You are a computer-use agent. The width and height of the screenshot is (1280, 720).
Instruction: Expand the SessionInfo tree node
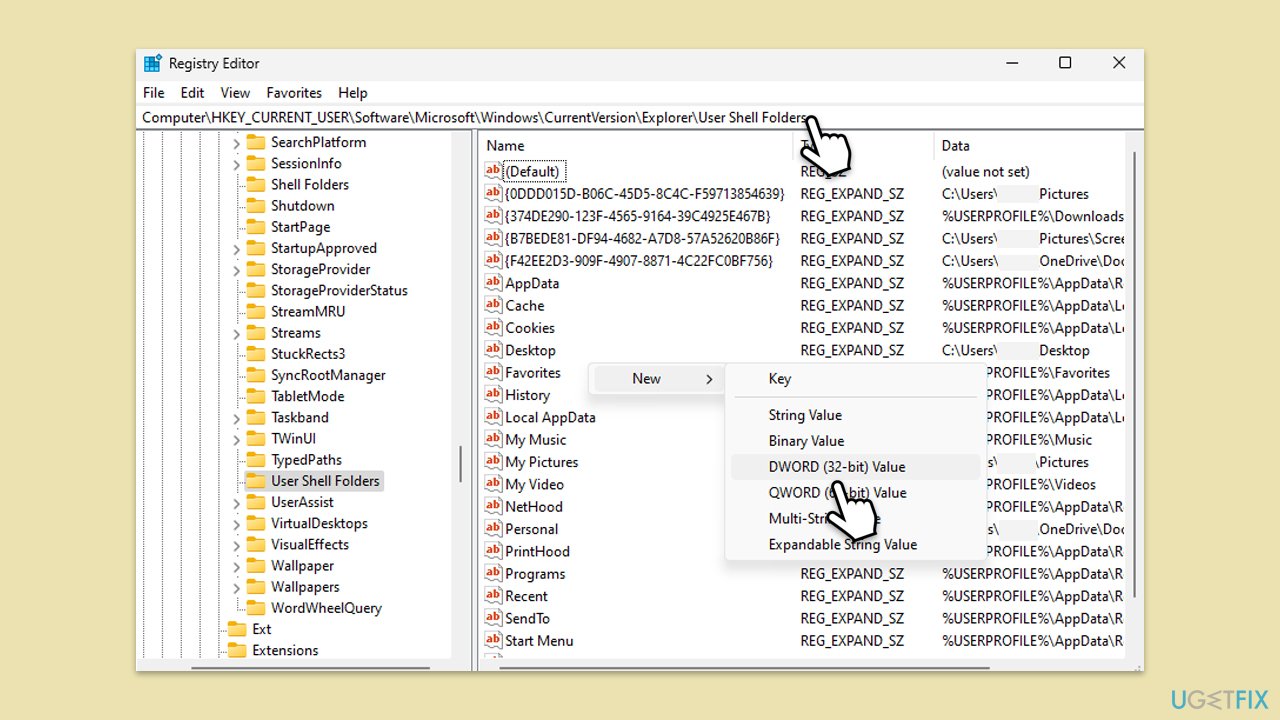pyautogui.click(x=237, y=163)
